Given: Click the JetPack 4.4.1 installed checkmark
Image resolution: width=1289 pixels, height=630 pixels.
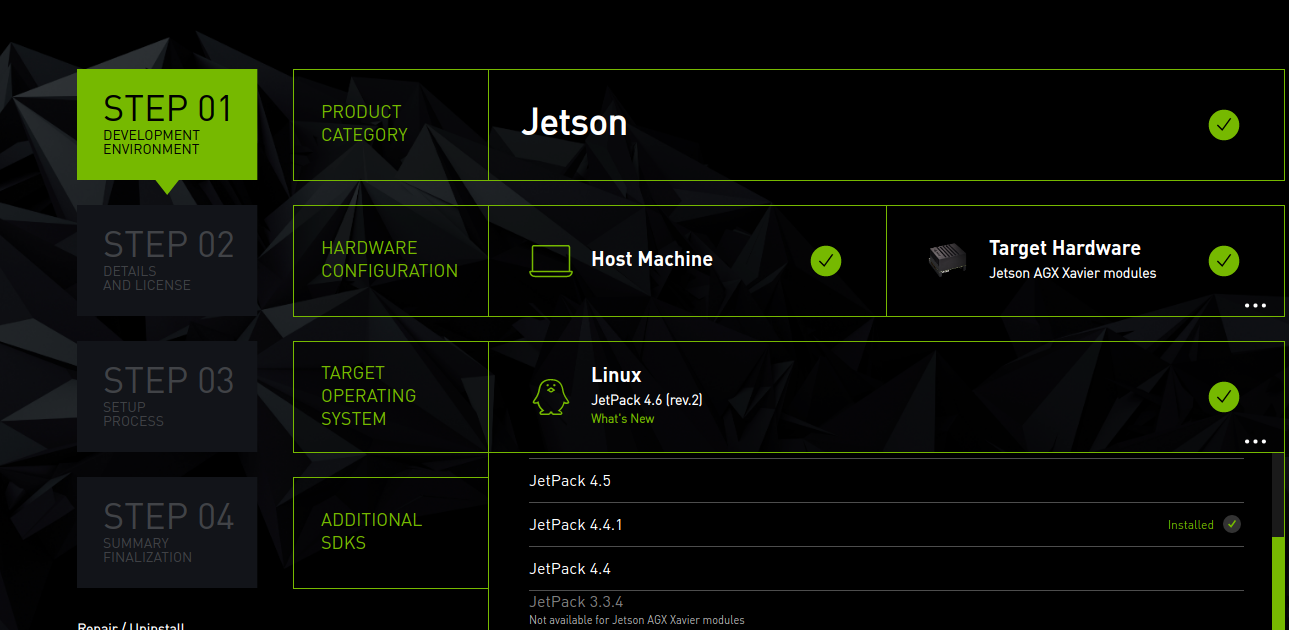Looking at the screenshot, I should pos(1232,524).
